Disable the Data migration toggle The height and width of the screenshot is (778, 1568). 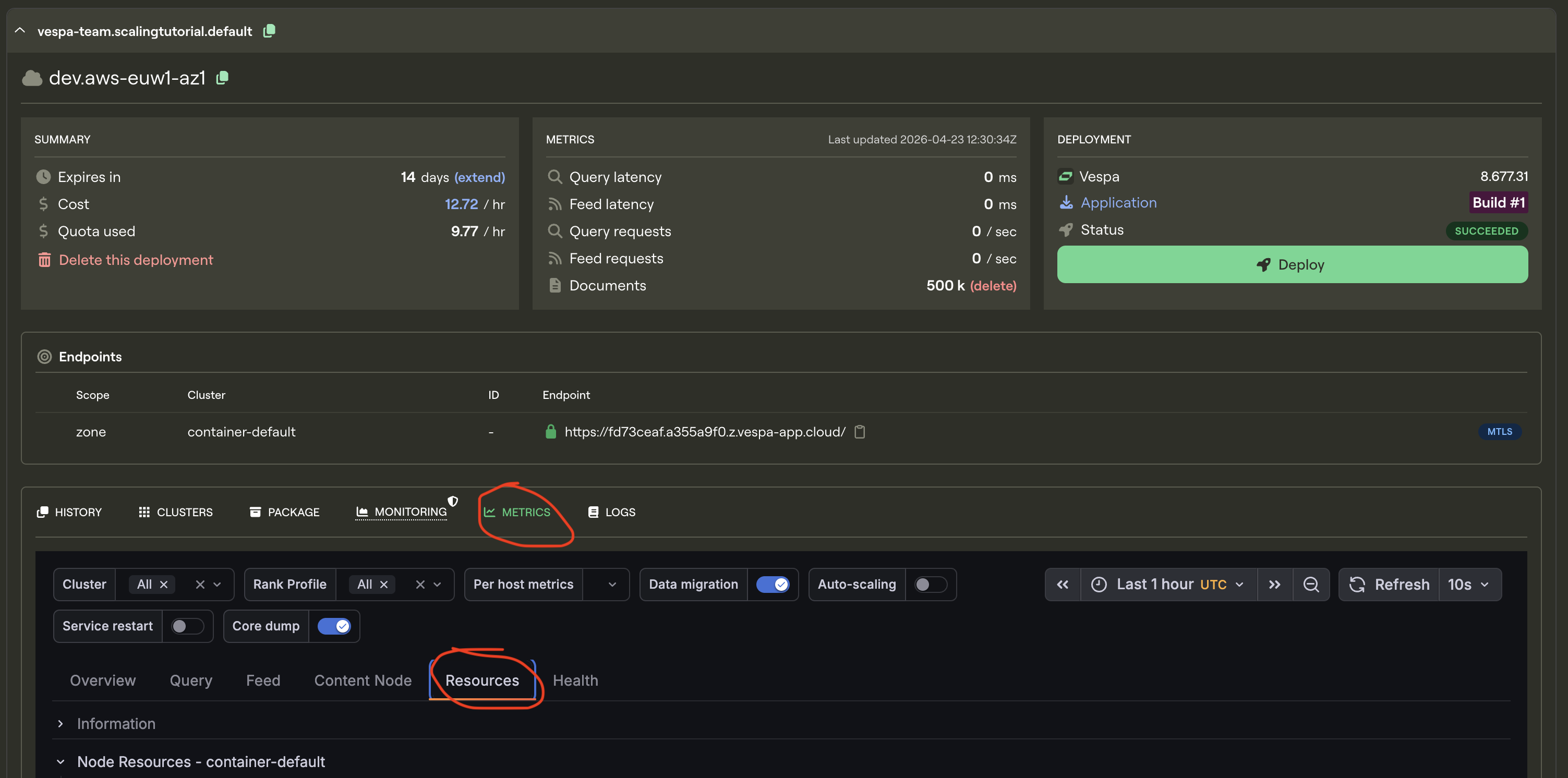773,584
